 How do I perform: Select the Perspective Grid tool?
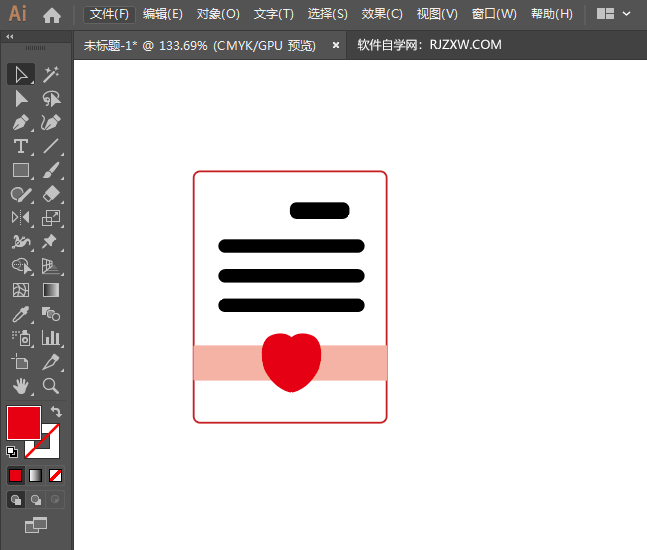(x=51, y=266)
